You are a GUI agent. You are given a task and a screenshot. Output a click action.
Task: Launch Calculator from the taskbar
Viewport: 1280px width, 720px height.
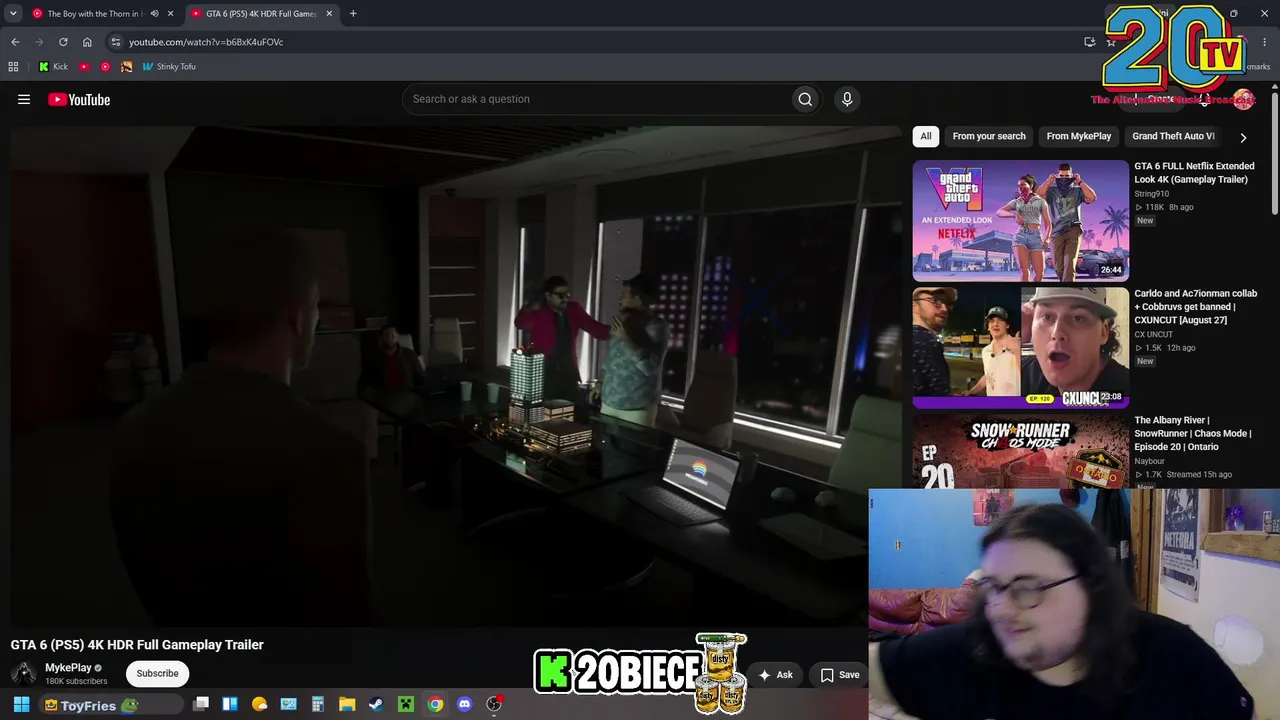pyautogui.click(x=317, y=704)
